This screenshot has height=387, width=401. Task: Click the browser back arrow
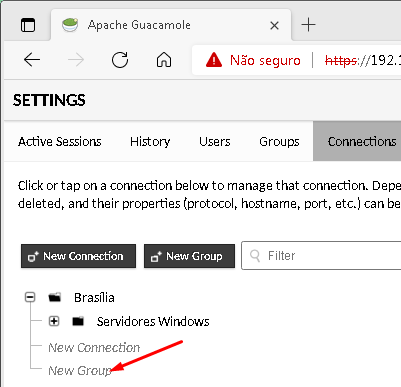point(32,60)
